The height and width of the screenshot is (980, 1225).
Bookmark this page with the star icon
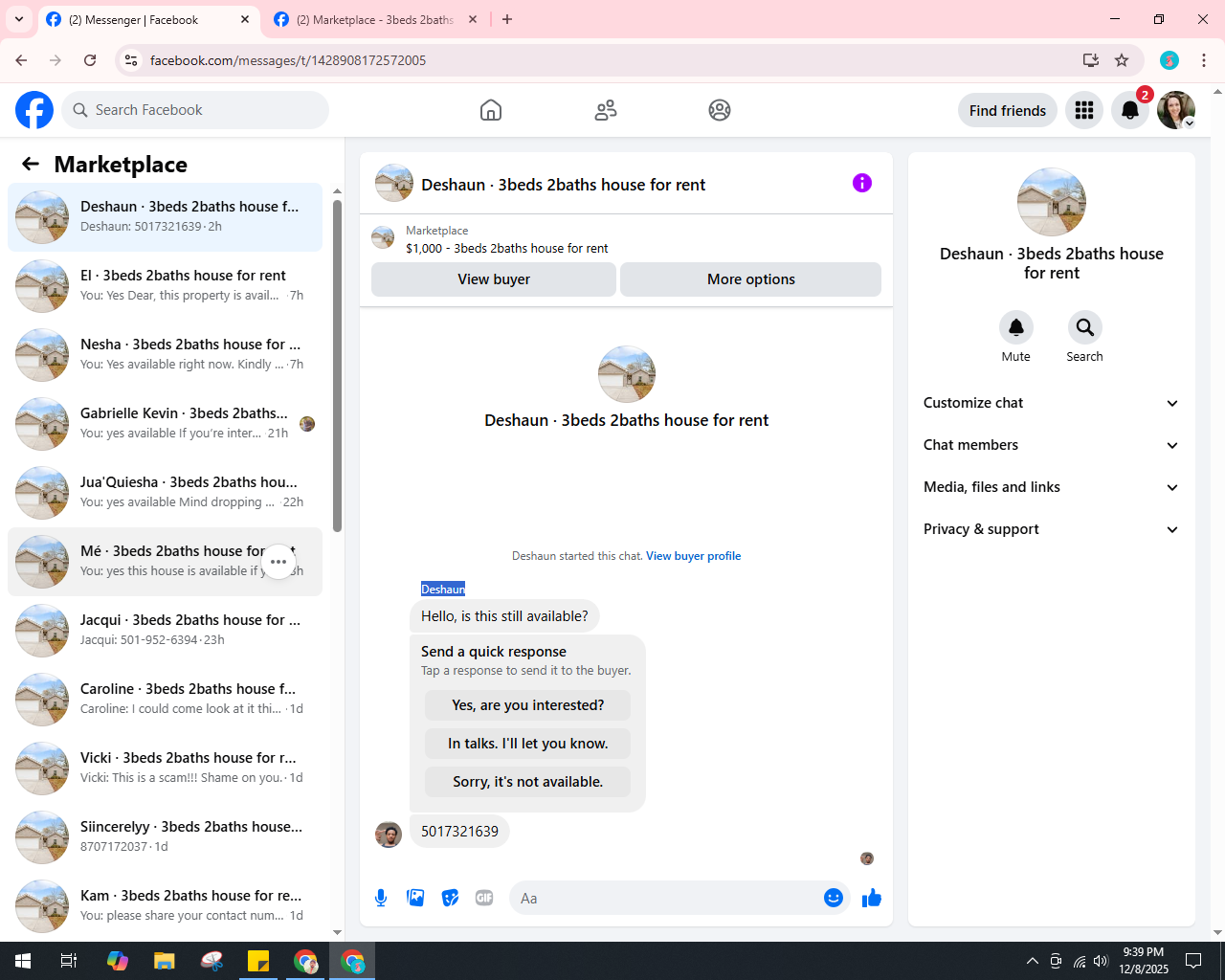click(1122, 60)
